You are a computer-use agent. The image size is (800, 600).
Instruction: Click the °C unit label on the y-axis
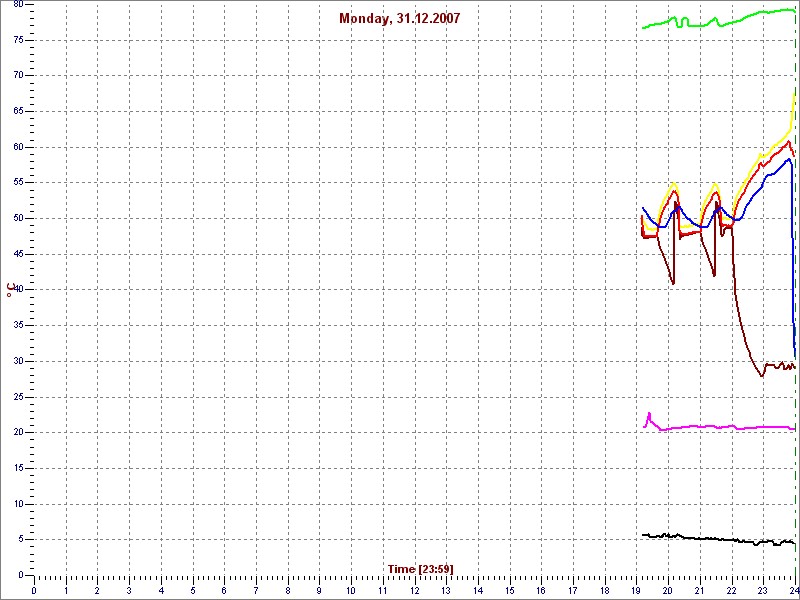click(10, 290)
